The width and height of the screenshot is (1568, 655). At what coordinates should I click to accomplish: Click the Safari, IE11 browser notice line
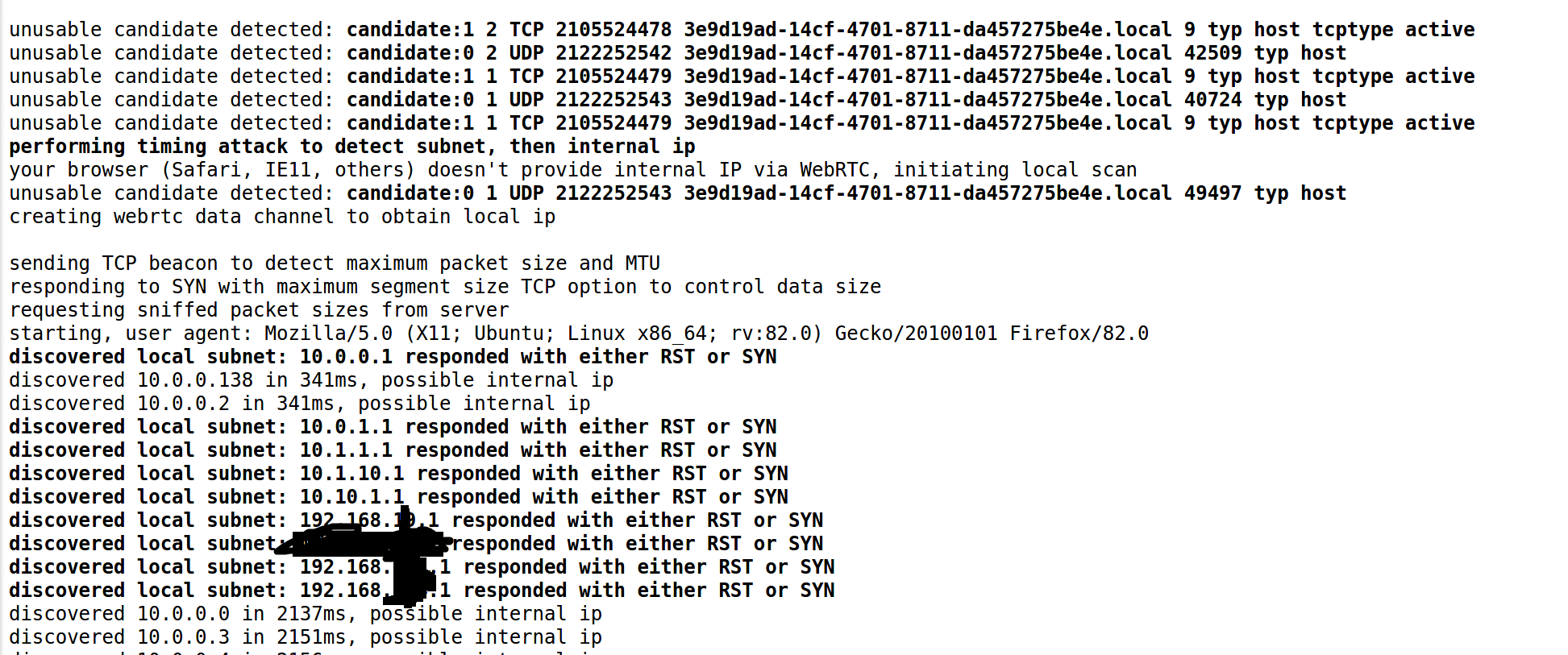point(572,170)
